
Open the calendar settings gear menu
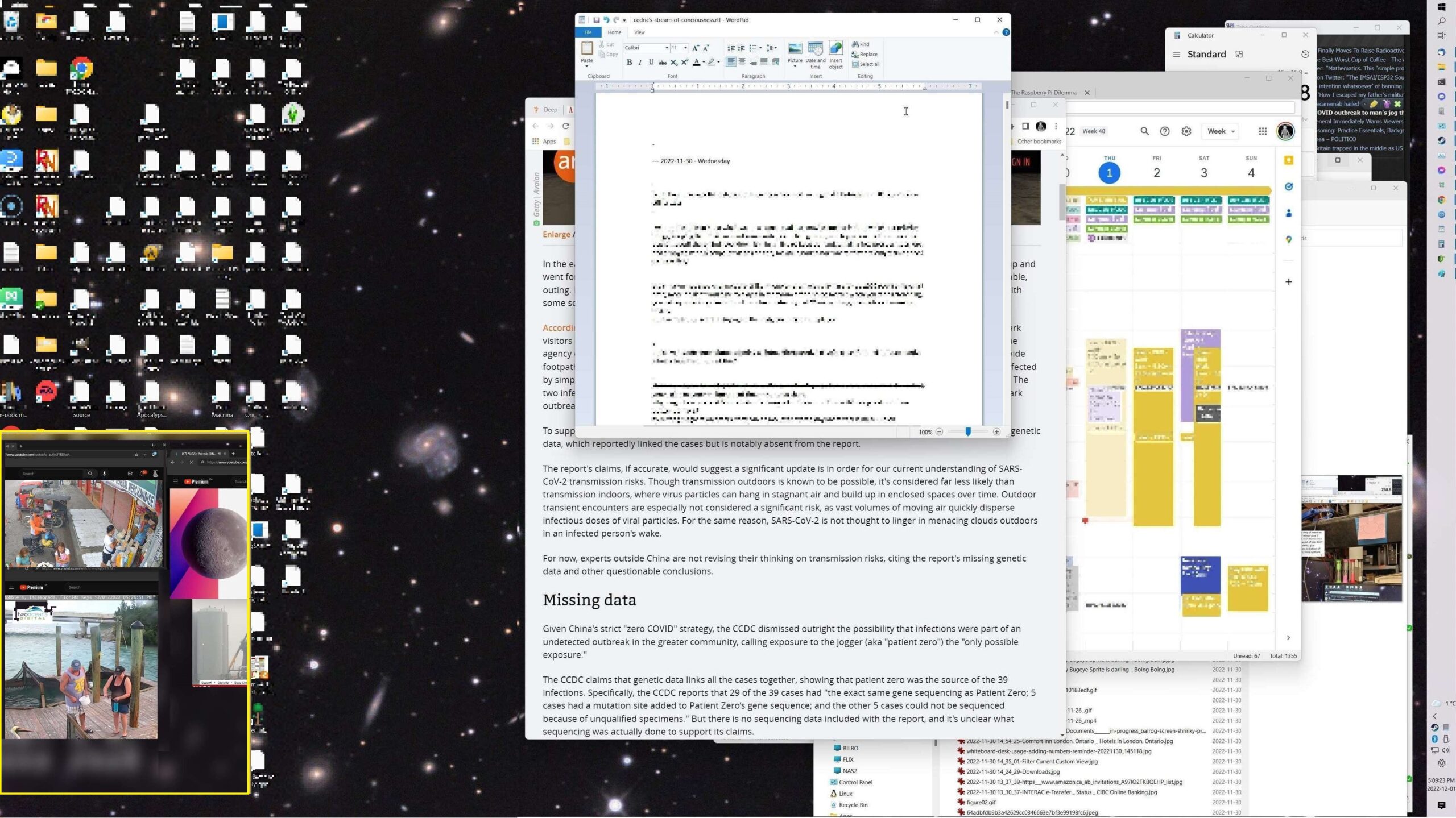1186,131
